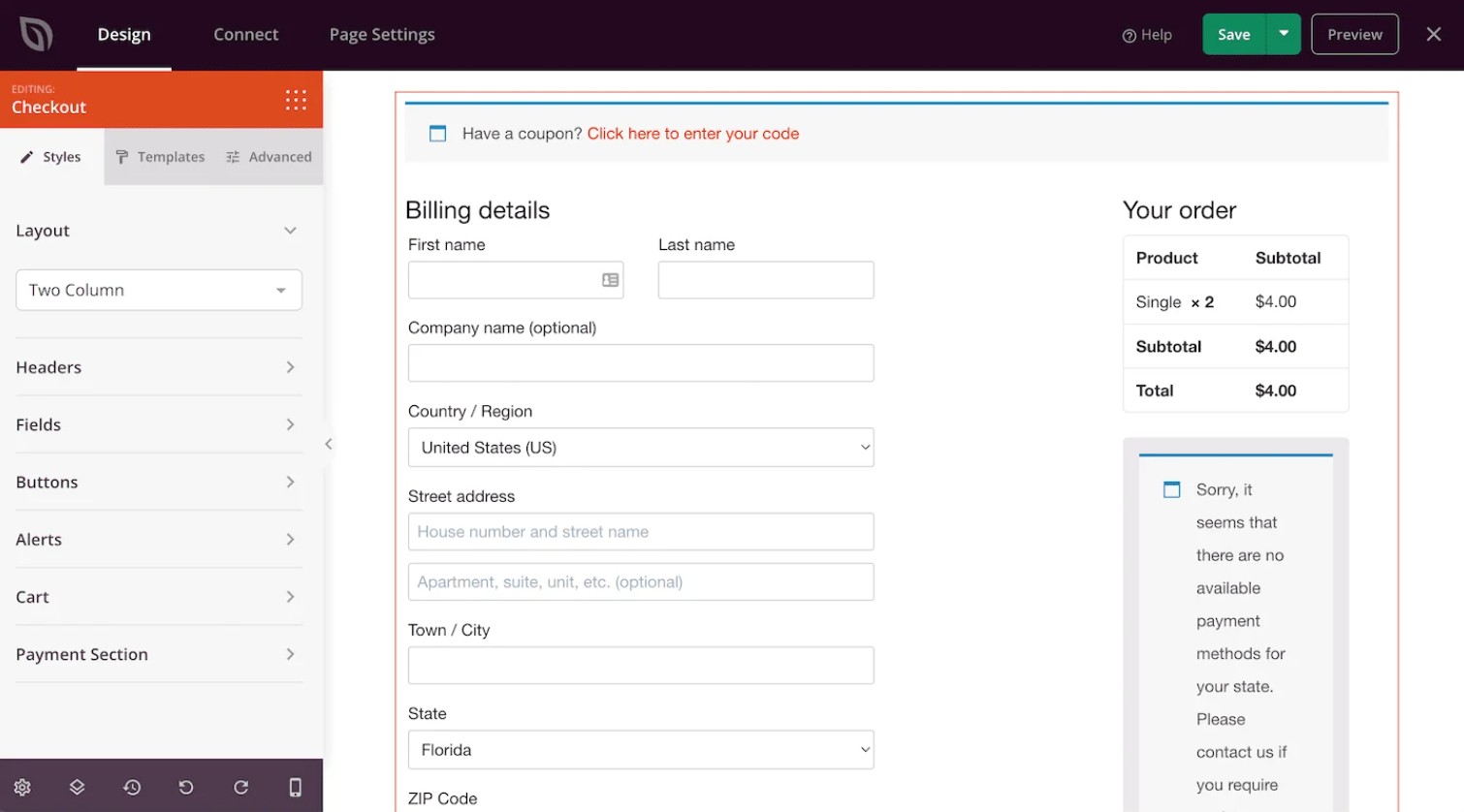
Task: Click the coupon code link
Action: tap(692, 133)
